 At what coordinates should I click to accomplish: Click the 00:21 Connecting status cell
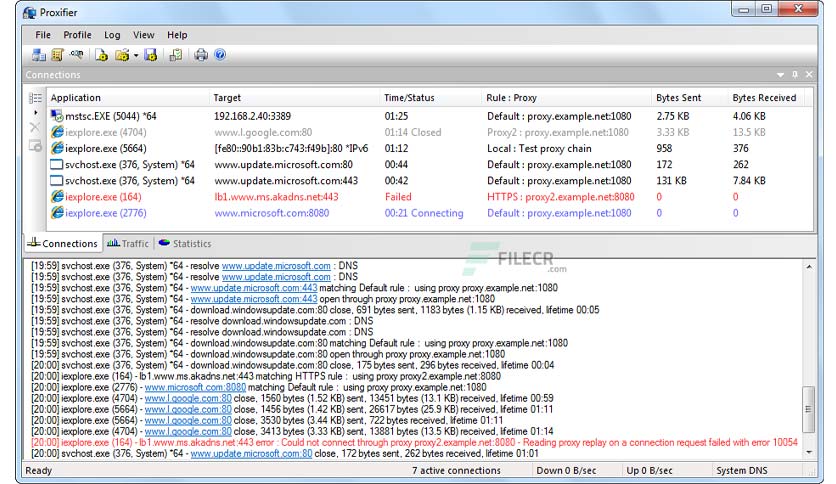point(424,213)
